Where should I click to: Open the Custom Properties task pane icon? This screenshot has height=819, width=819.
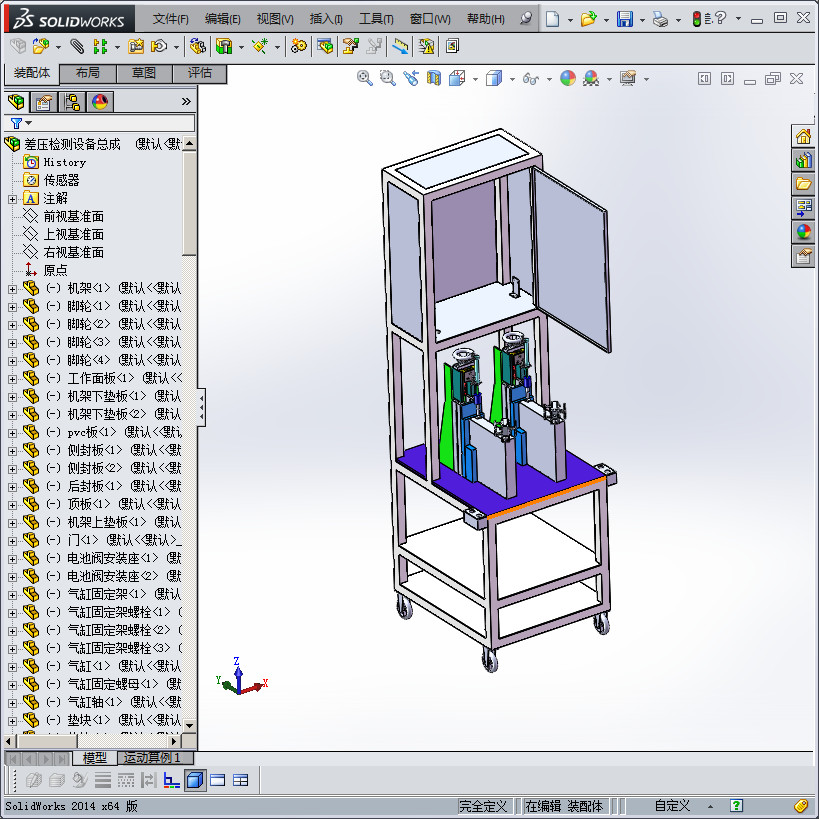point(803,256)
